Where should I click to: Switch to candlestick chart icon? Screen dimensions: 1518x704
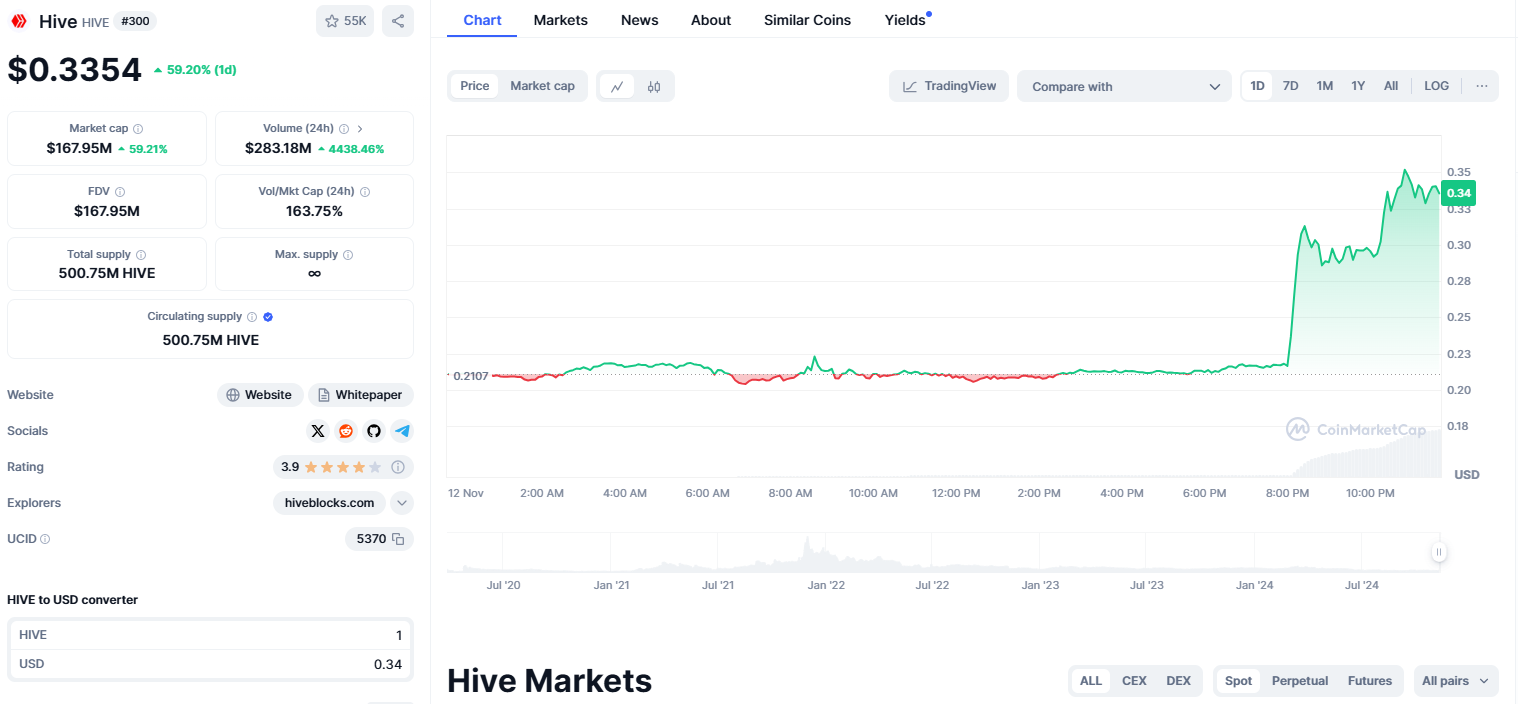(x=654, y=87)
